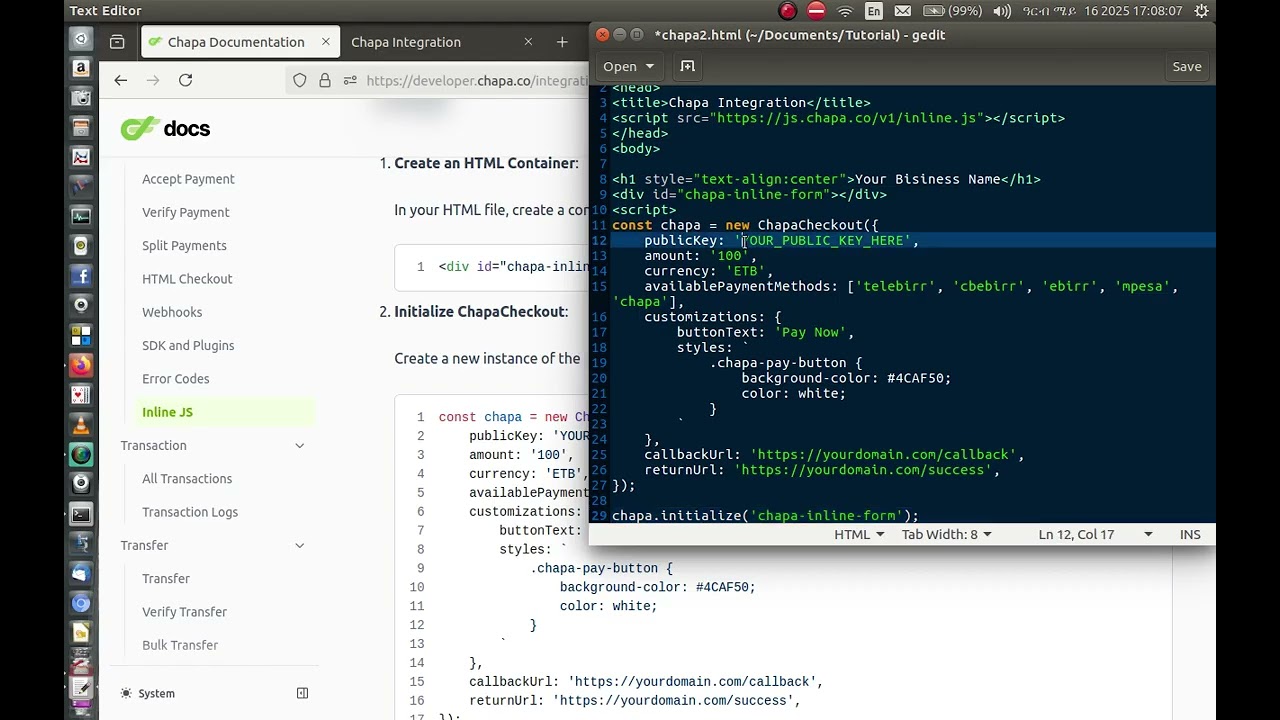Open the All Transactions page
The height and width of the screenshot is (720, 1280).
coord(187,479)
